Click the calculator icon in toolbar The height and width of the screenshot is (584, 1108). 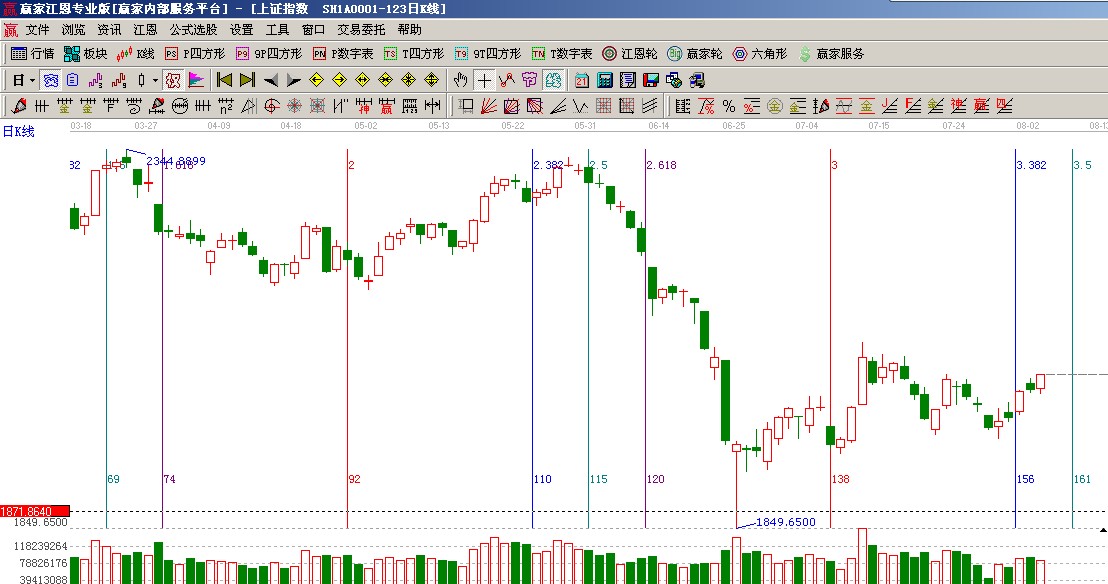pyautogui.click(x=607, y=80)
